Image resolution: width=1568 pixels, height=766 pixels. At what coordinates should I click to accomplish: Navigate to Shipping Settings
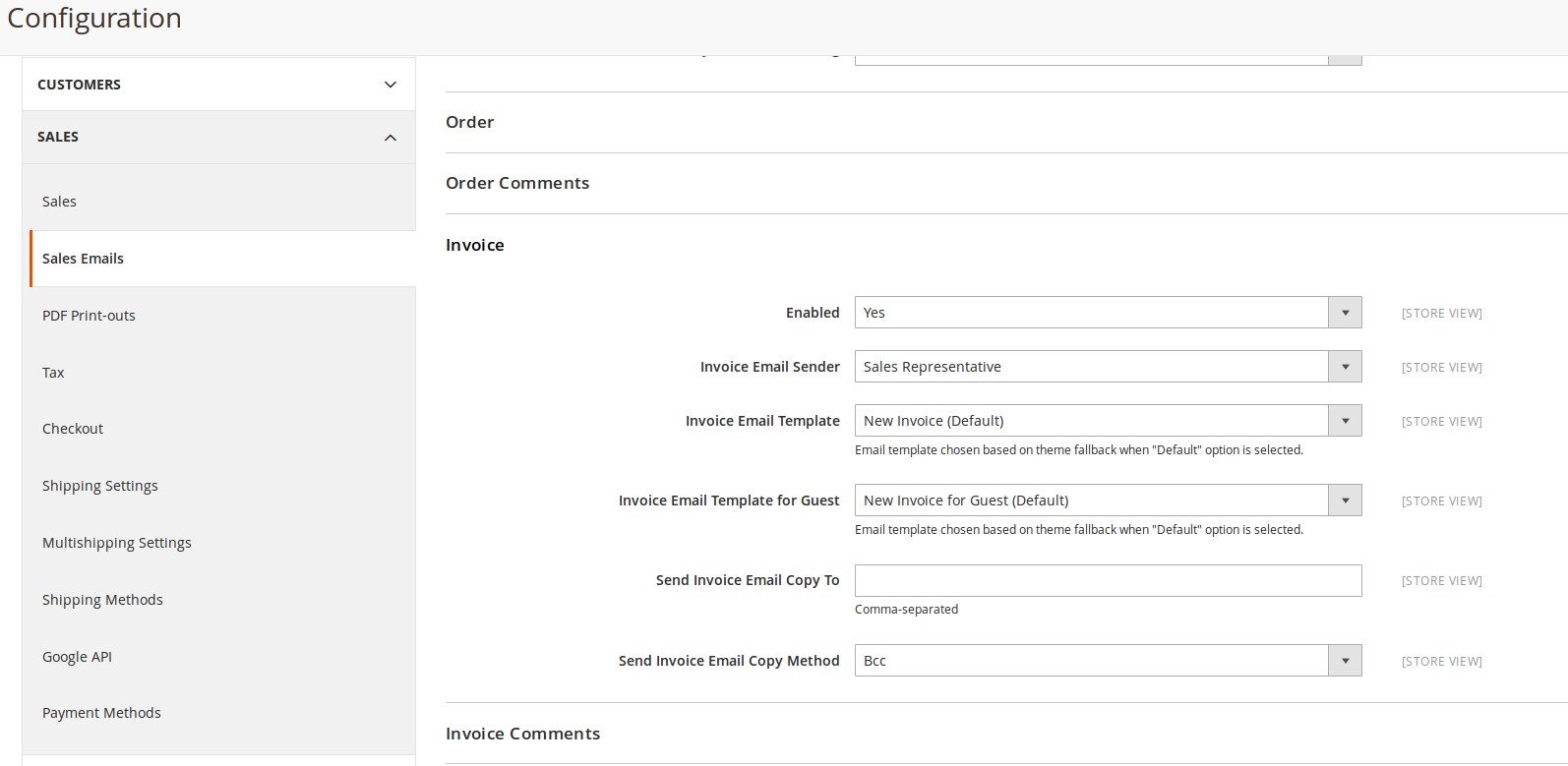[x=100, y=486]
